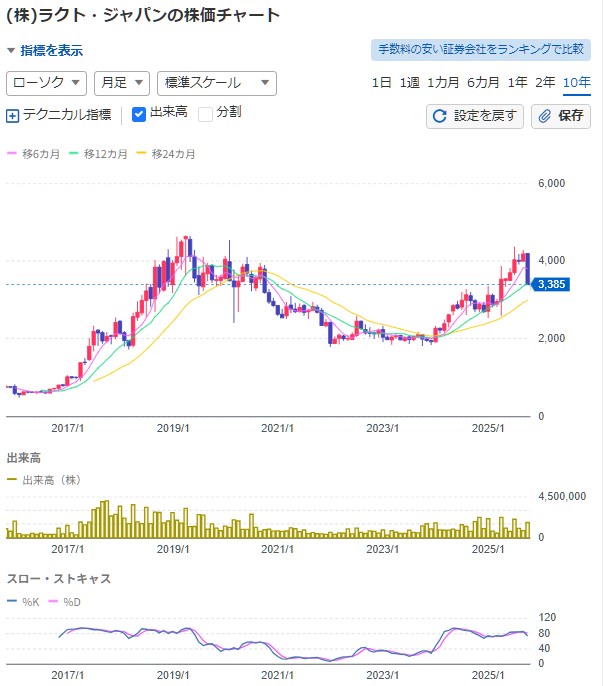Click the plus icon beside テクニカル指標
The width and height of the screenshot is (603, 686).
click(x=12, y=116)
